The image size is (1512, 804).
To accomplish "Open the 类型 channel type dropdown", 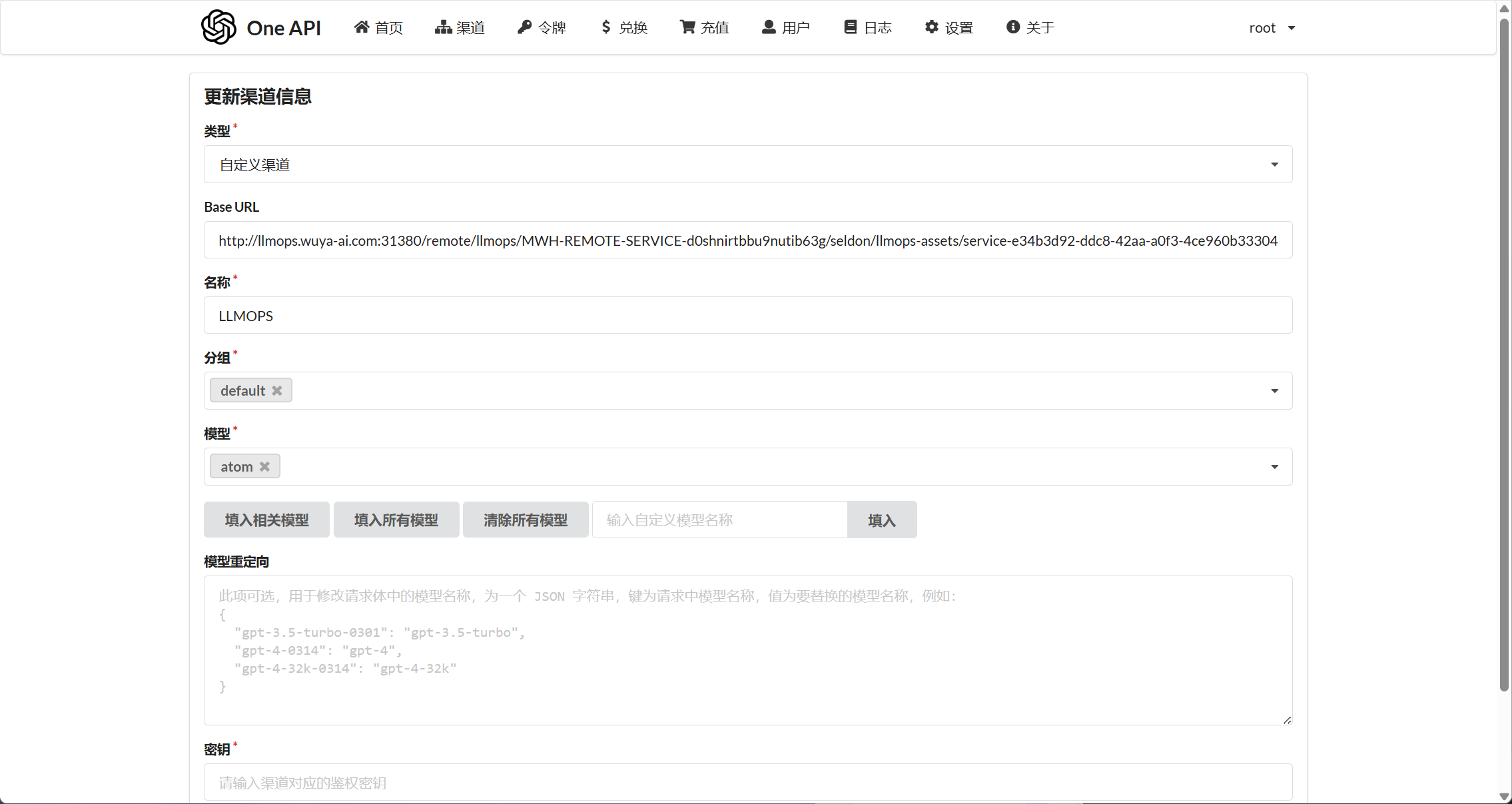I will tap(748, 165).
